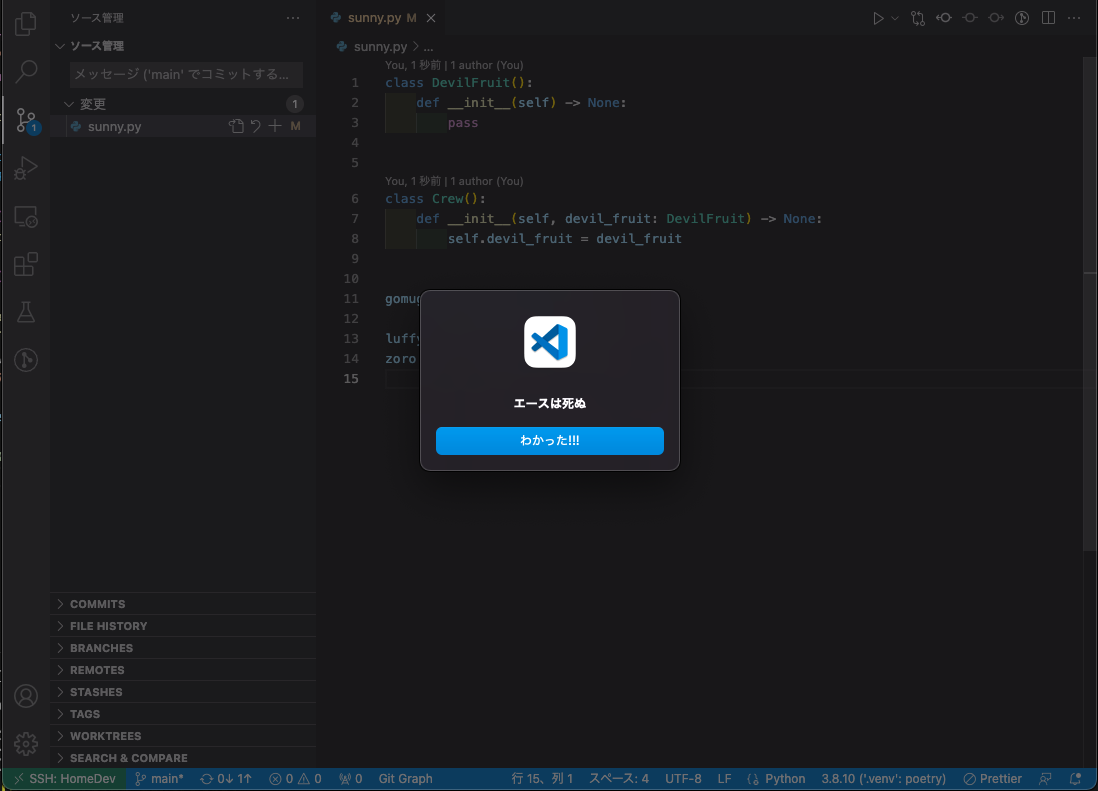Viewport: 1098px width, 791px height.
Task: Expand the WORKTREES section
Action: pyautogui.click(x=183, y=736)
